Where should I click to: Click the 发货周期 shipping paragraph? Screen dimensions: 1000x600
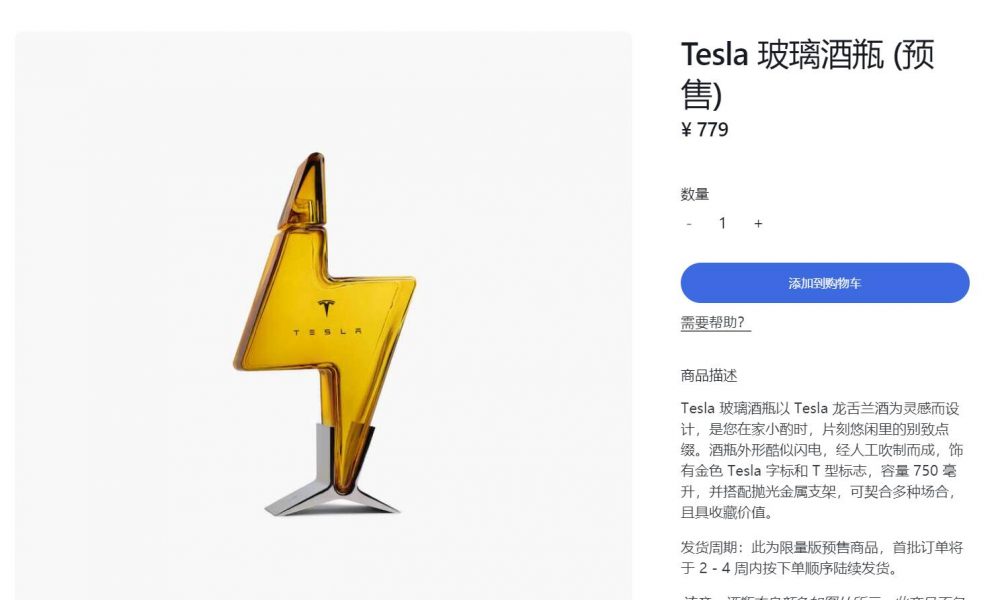(821, 558)
